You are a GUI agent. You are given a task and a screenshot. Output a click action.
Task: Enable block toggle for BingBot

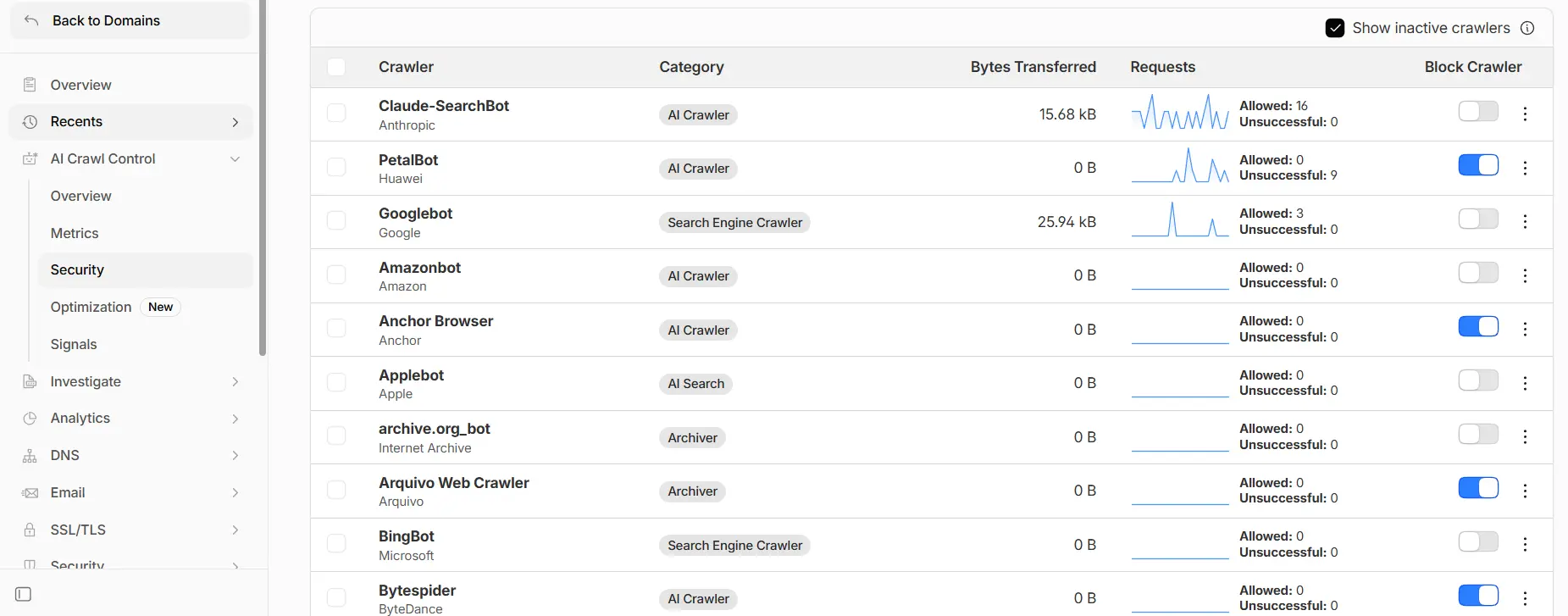pos(1478,541)
